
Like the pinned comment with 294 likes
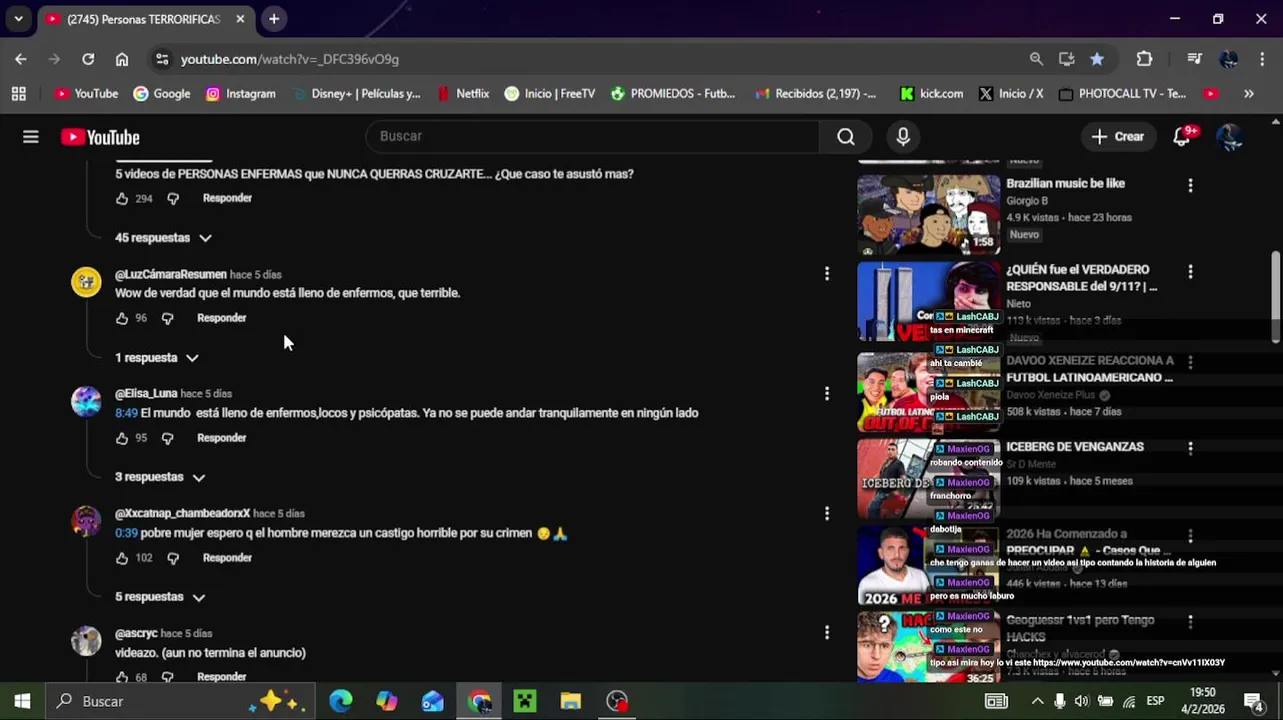click(122, 198)
